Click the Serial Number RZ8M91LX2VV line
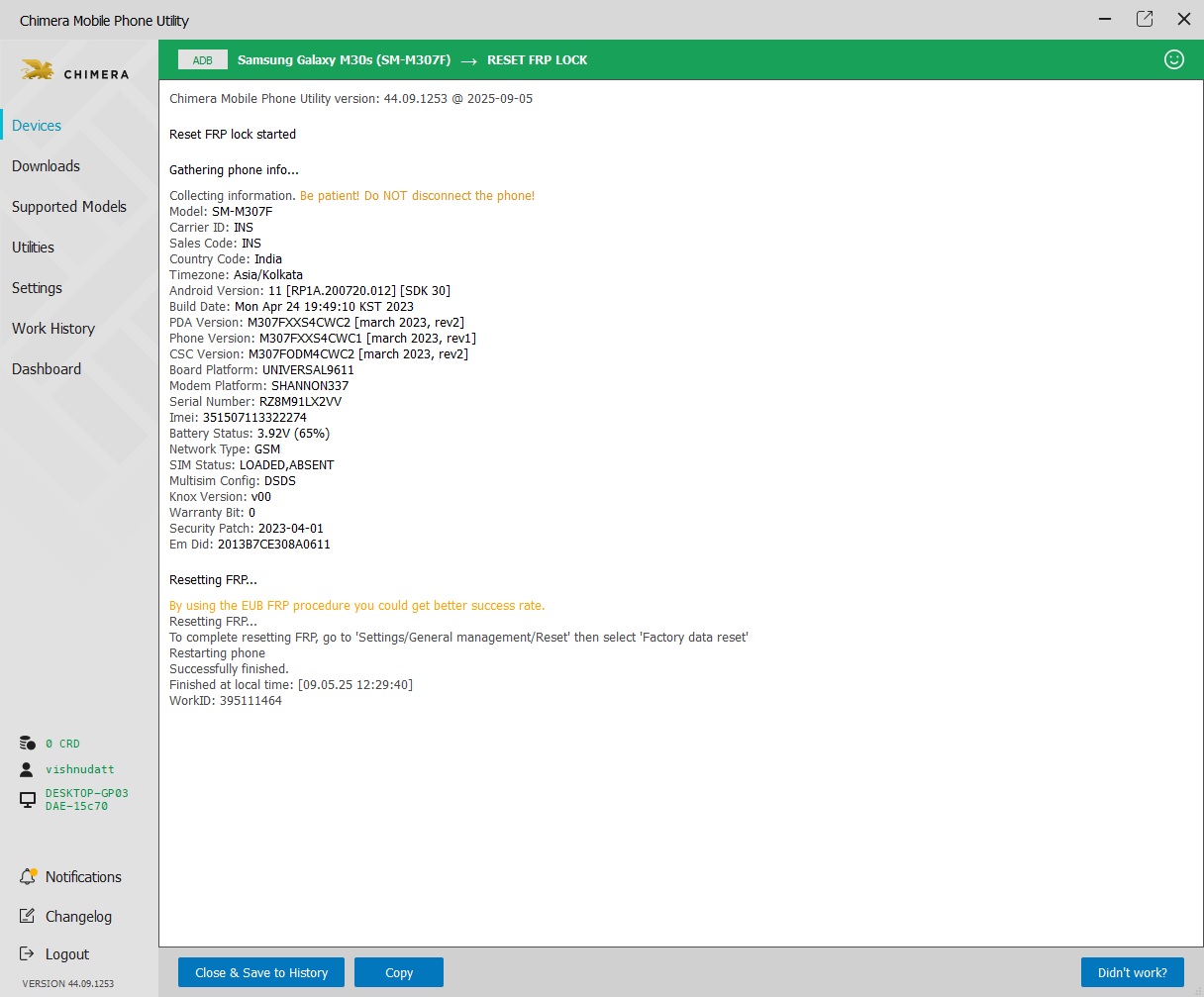The image size is (1204, 997). pos(255,402)
